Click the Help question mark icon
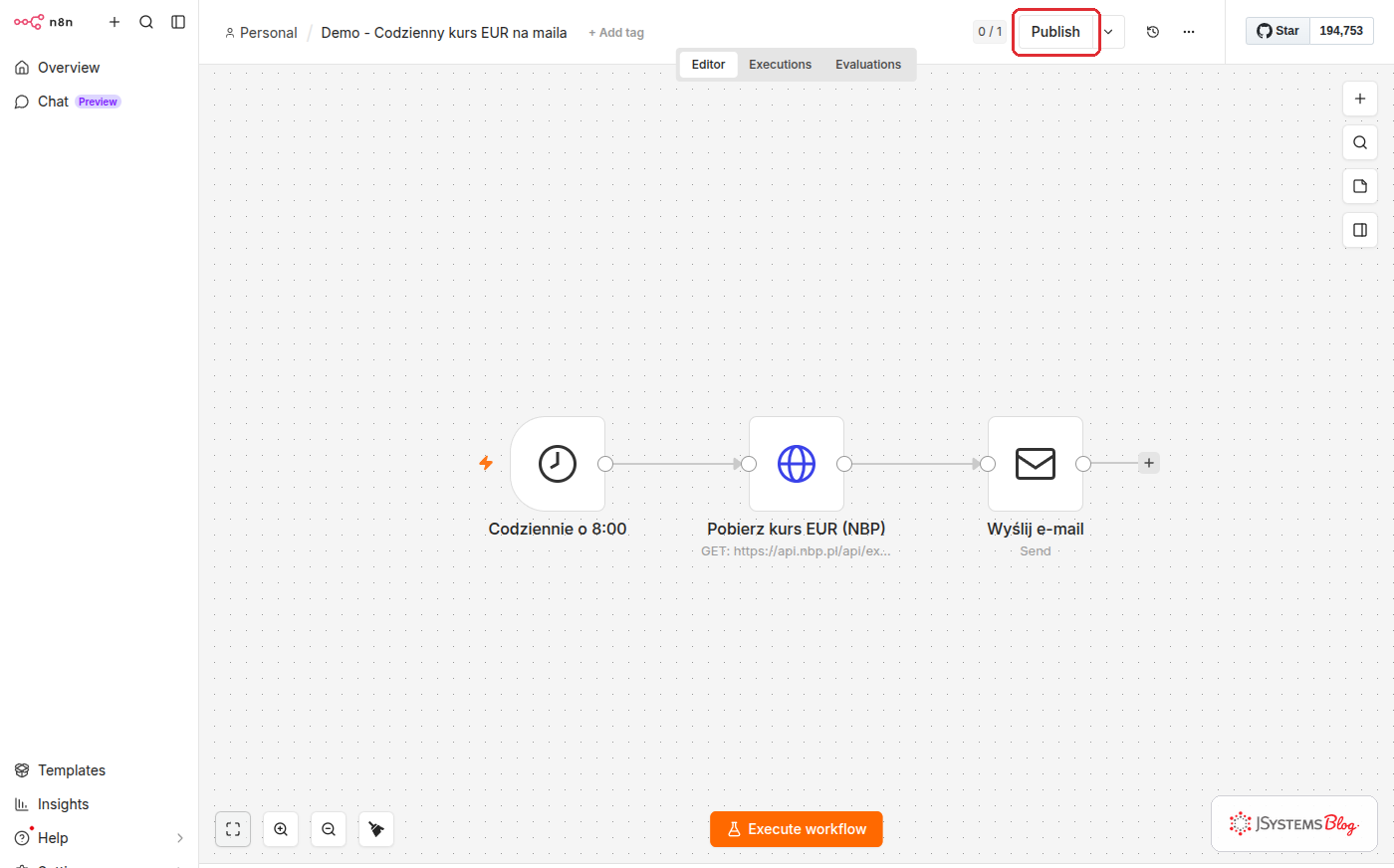 (22, 838)
